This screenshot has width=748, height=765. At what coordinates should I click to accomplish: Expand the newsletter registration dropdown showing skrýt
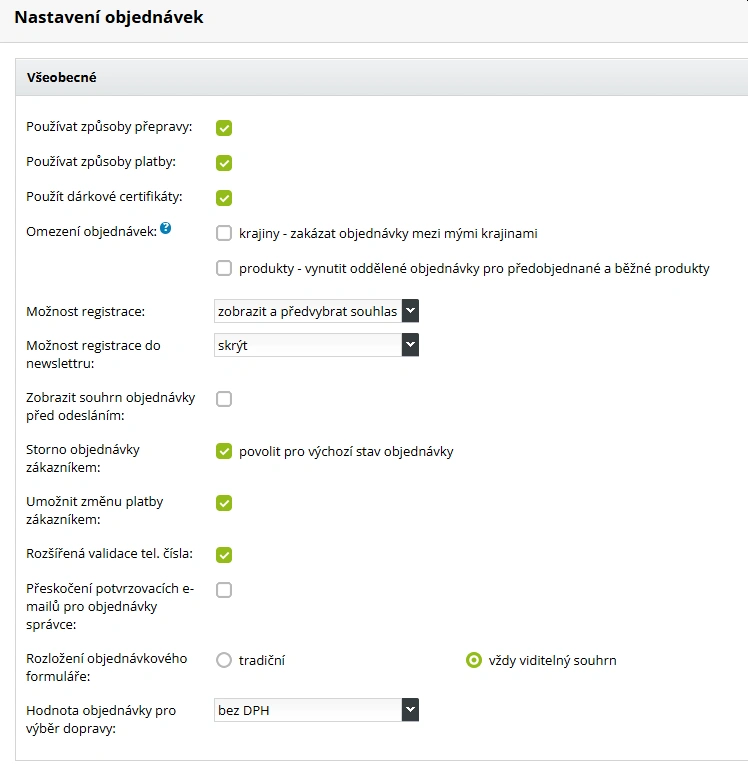pos(316,345)
